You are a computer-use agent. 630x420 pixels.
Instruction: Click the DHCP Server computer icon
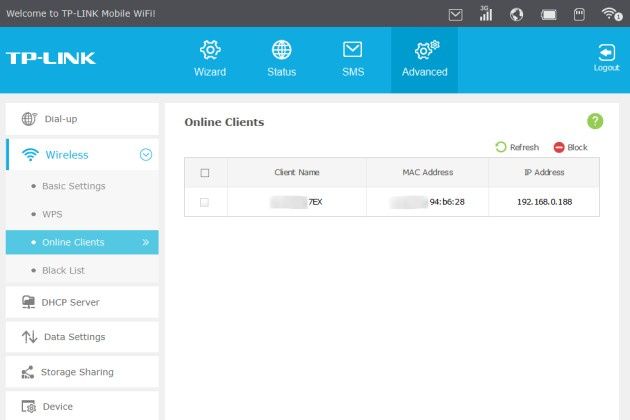pos(28,302)
